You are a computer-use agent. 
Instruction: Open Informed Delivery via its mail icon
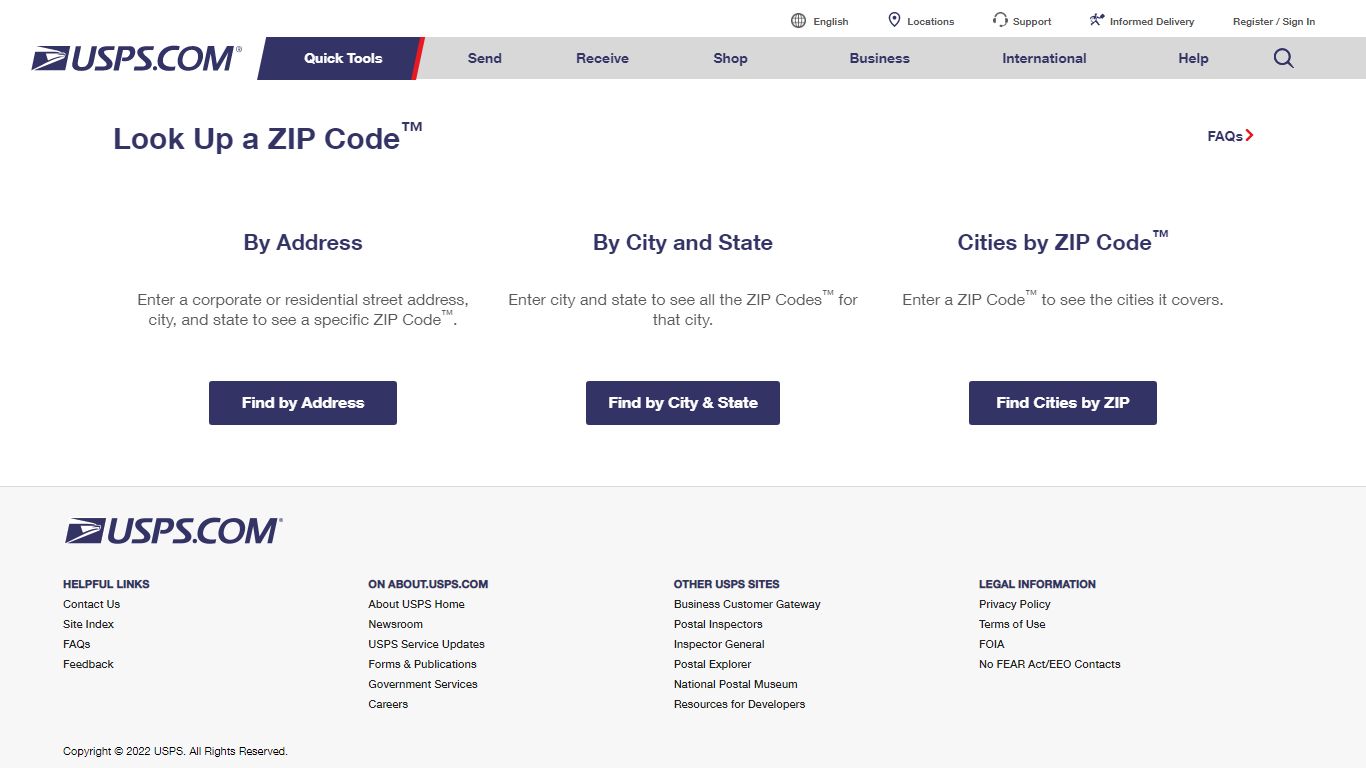(x=1096, y=19)
